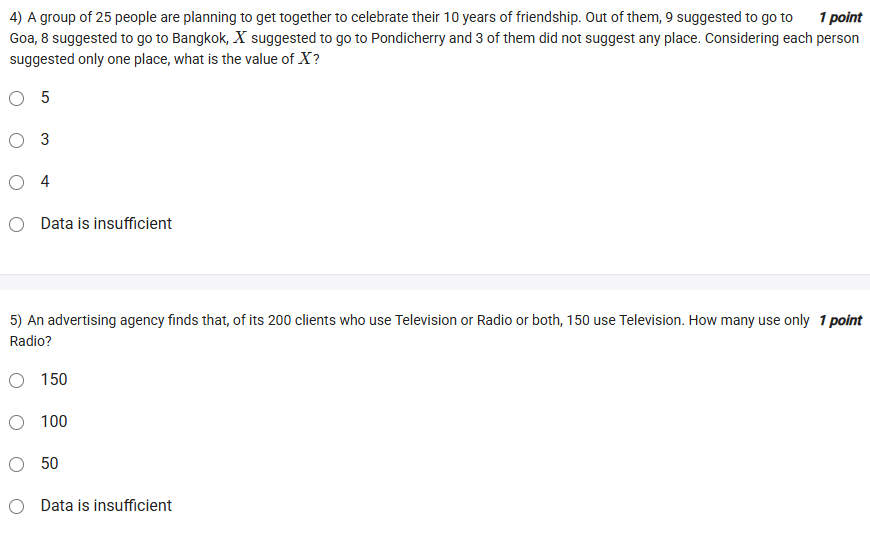Click the question number '5)' text

coord(16,320)
